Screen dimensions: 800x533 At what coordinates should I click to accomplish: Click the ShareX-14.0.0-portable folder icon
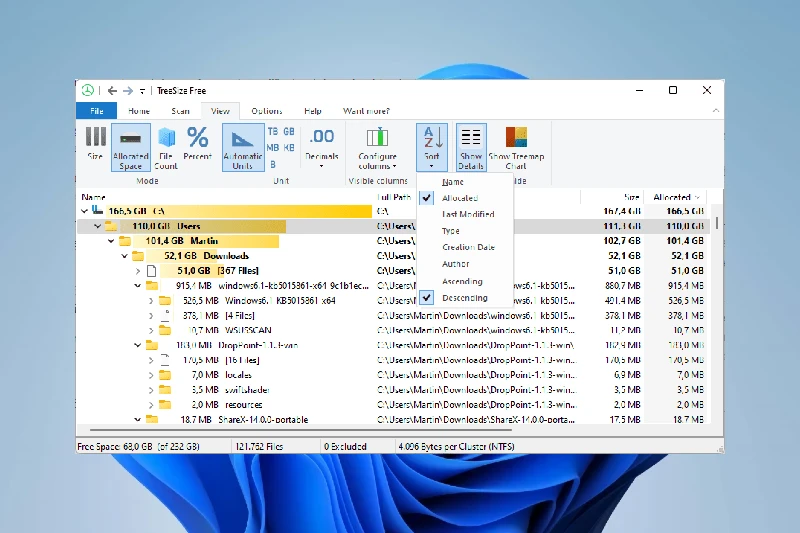[152, 419]
